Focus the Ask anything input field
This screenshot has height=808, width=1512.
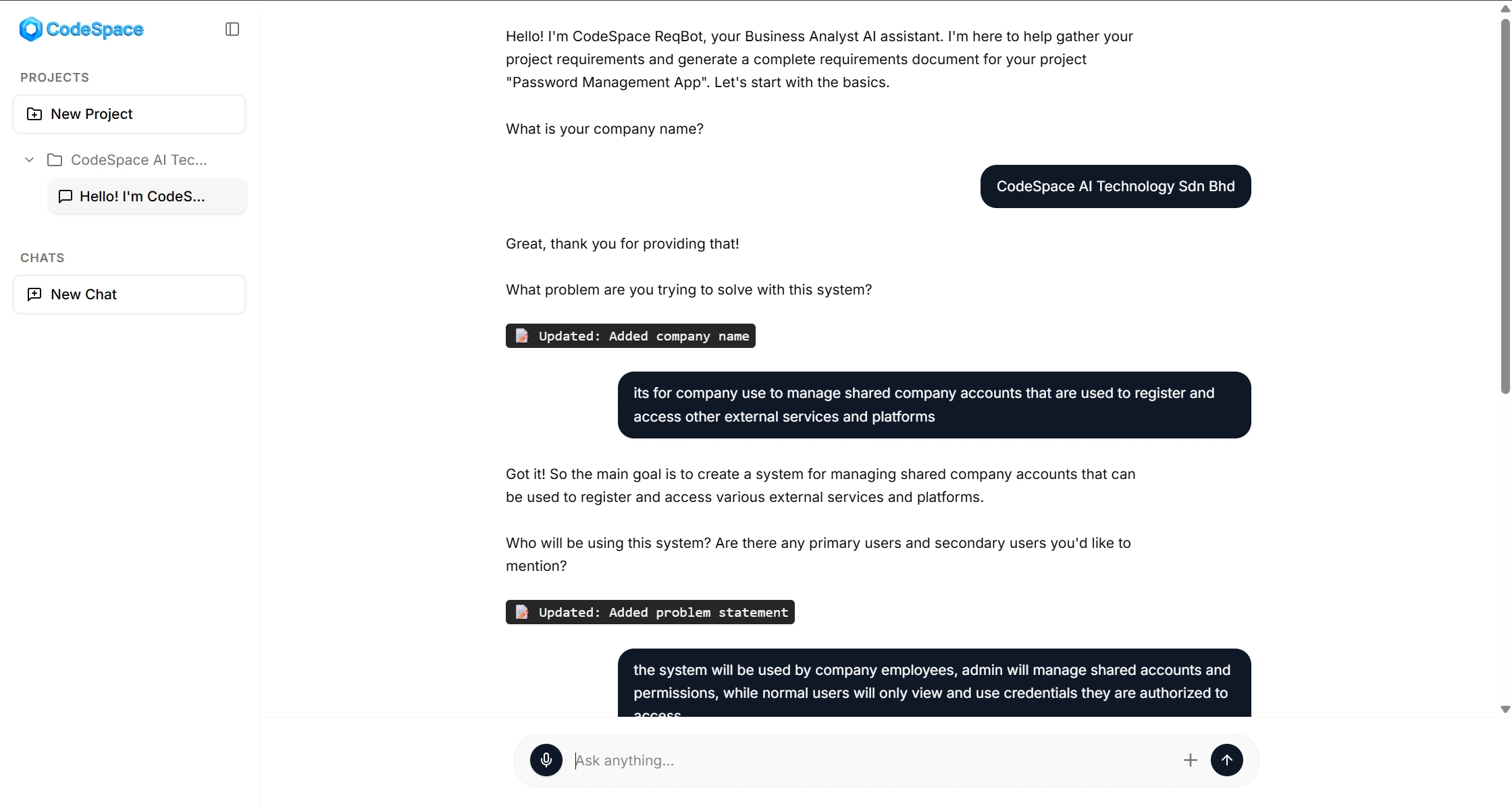click(871, 760)
